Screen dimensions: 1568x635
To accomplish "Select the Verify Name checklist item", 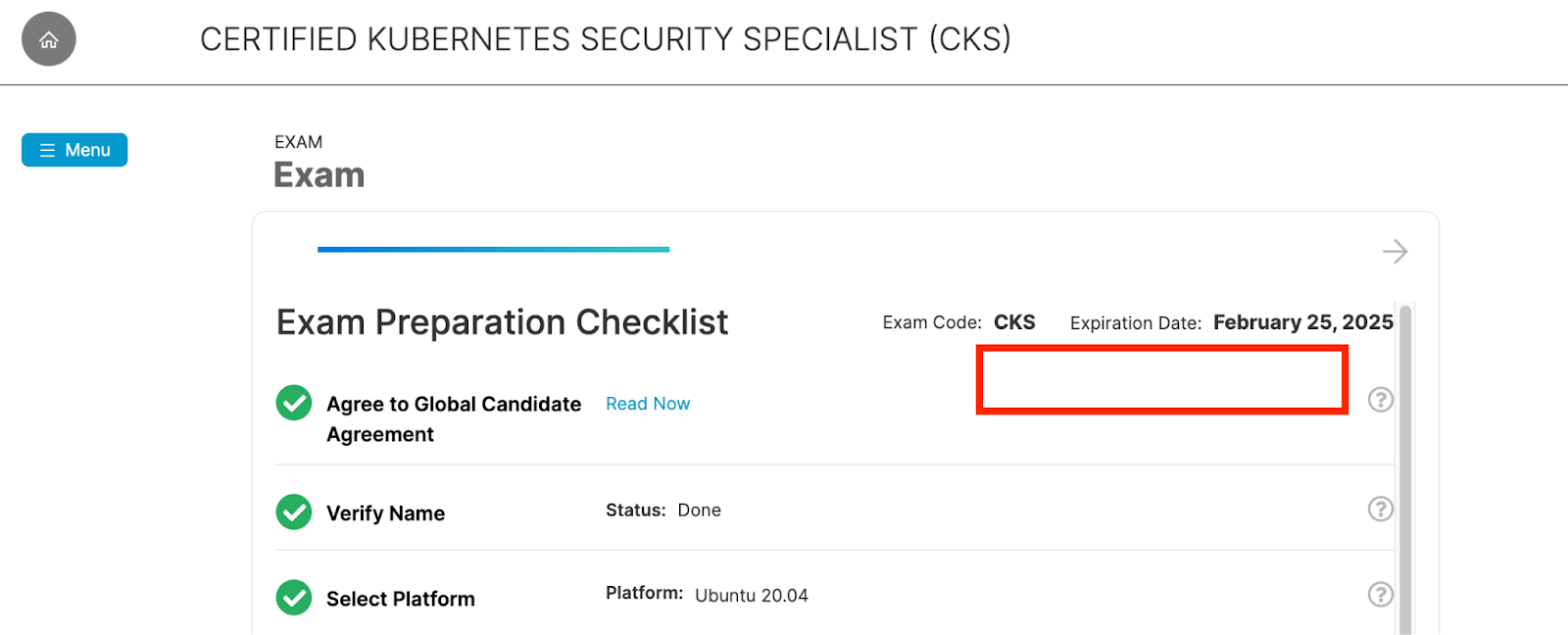I will [x=835, y=509].
